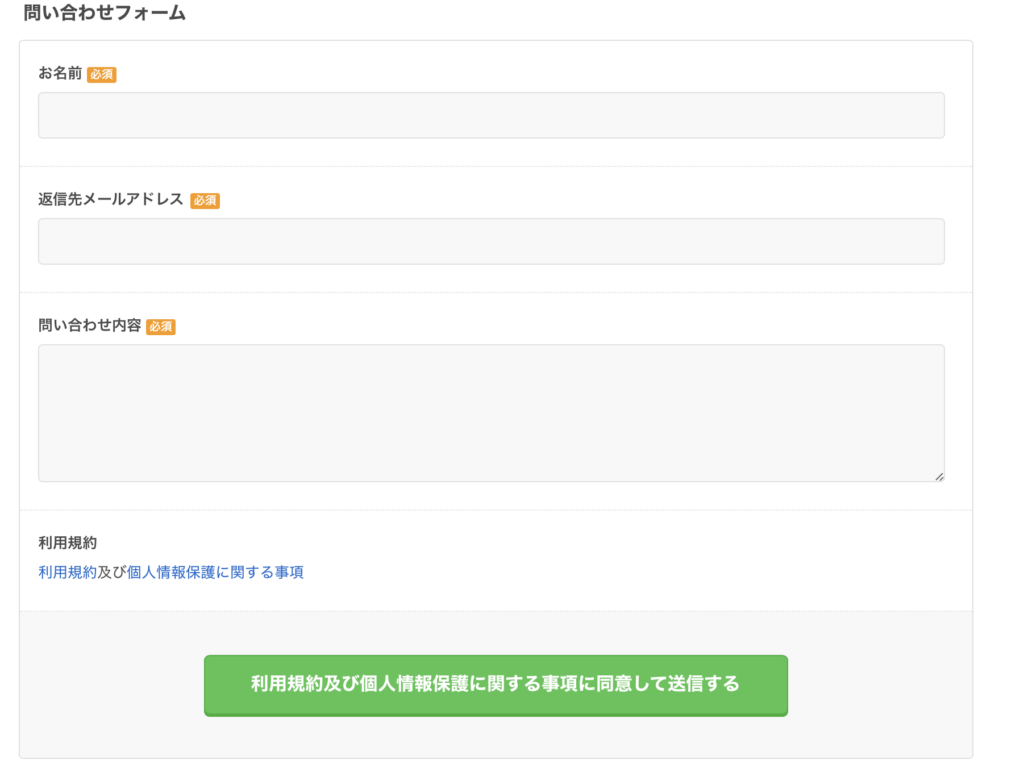The image size is (1024, 768).
Task: Click the 利用規約 section heading label
Action: [x=67, y=543]
